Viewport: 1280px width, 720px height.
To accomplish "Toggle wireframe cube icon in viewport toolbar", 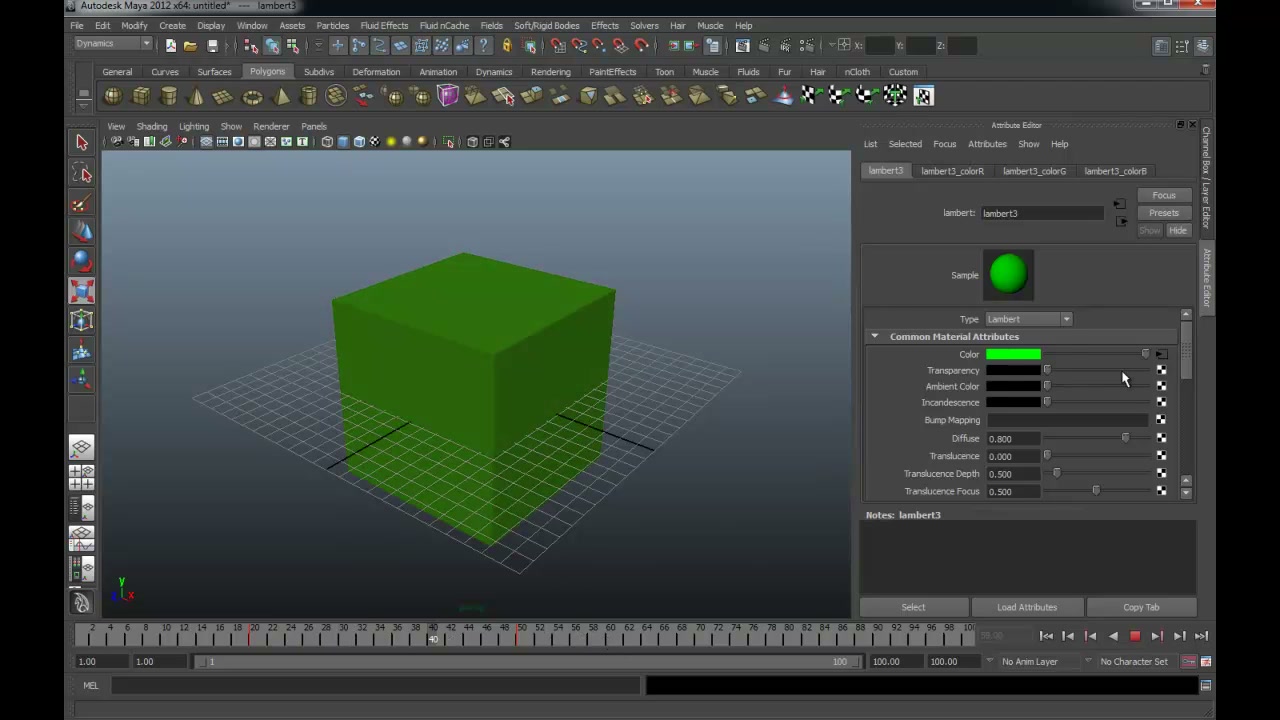I will (327, 142).
